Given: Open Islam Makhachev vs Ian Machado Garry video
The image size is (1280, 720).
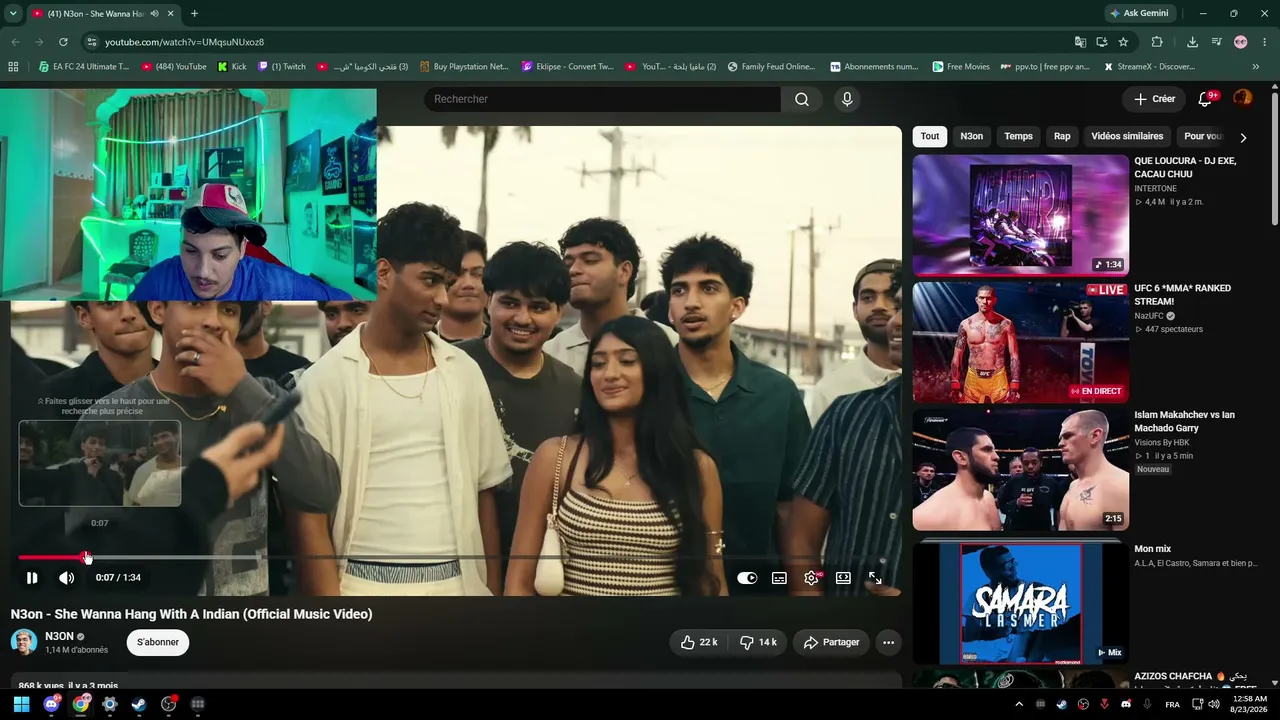Looking at the screenshot, I should tap(1021, 469).
